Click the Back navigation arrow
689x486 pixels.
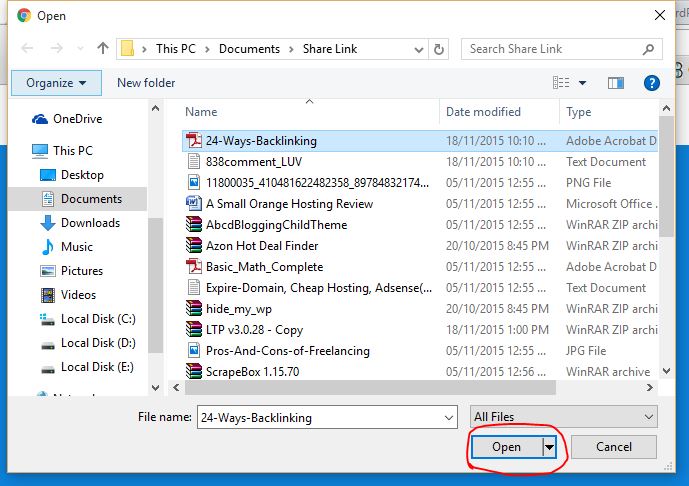tap(27, 48)
